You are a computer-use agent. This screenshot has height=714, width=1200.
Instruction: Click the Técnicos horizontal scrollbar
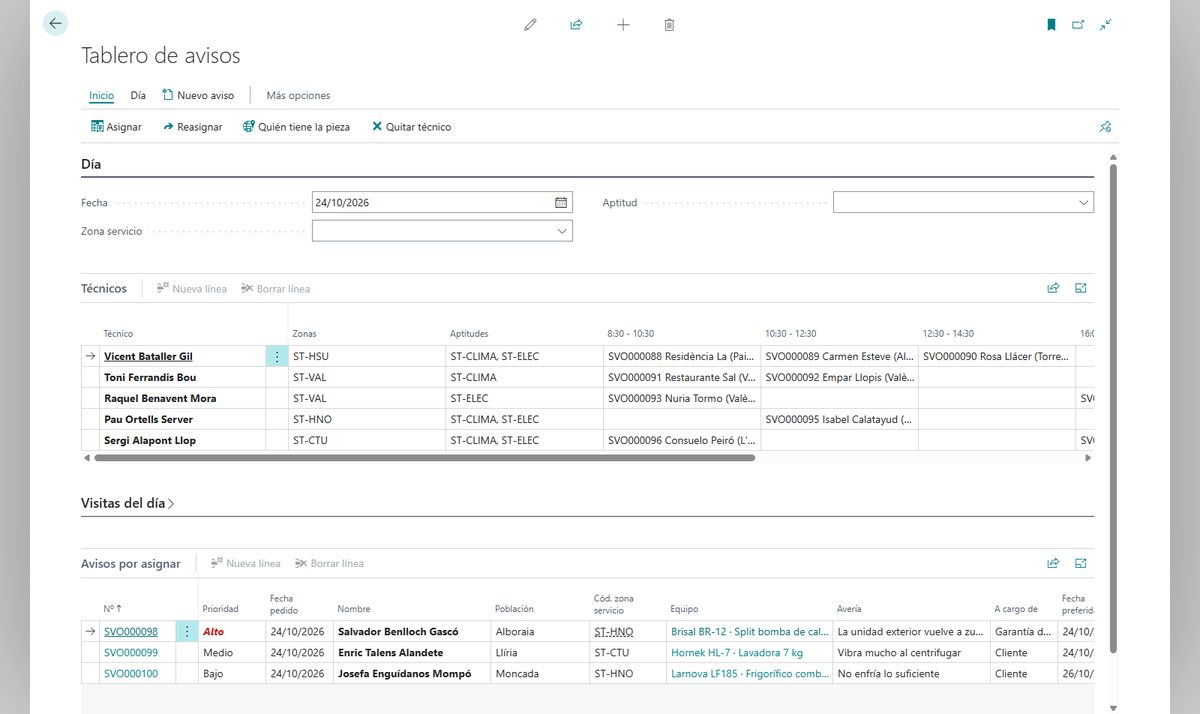[424, 458]
